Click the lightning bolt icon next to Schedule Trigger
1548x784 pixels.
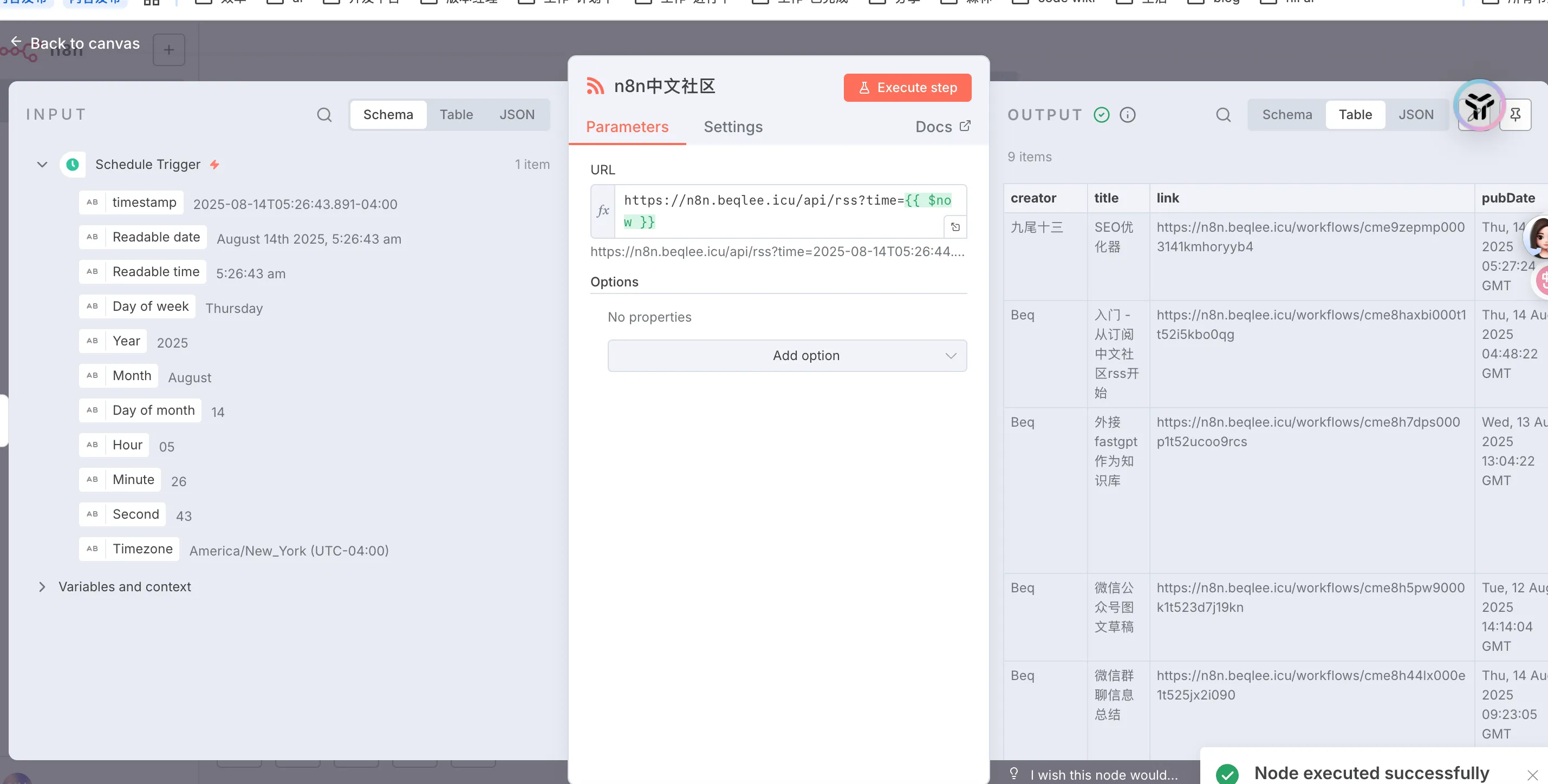(x=214, y=165)
